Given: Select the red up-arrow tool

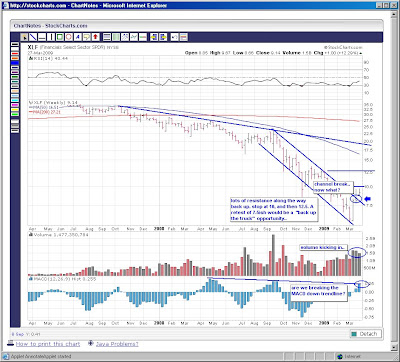Looking at the screenshot, I should pyautogui.click(x=96, y=37).
